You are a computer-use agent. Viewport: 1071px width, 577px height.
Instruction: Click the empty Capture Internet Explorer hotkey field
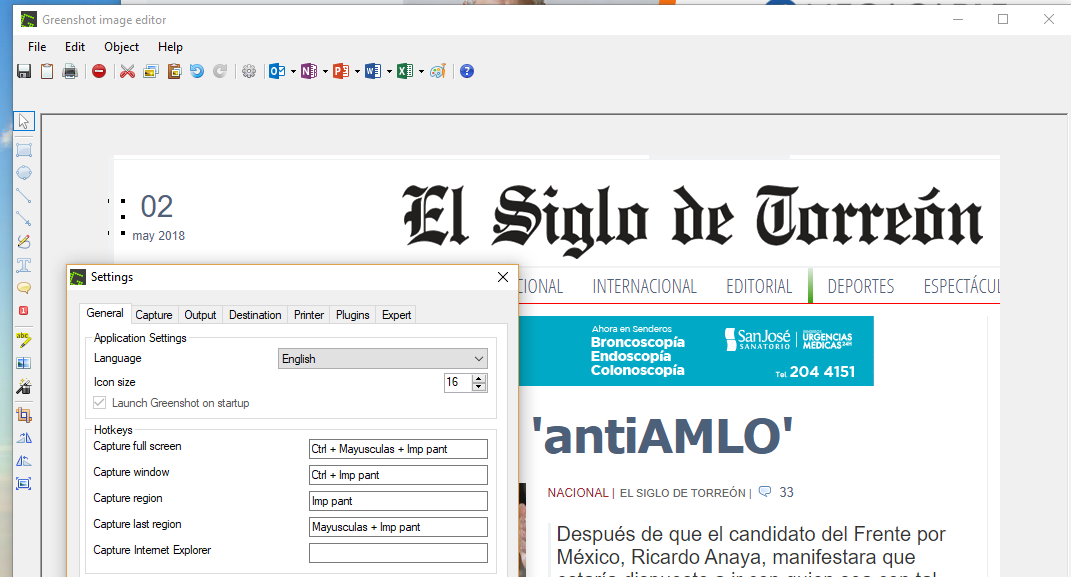[x=398, y=552]
